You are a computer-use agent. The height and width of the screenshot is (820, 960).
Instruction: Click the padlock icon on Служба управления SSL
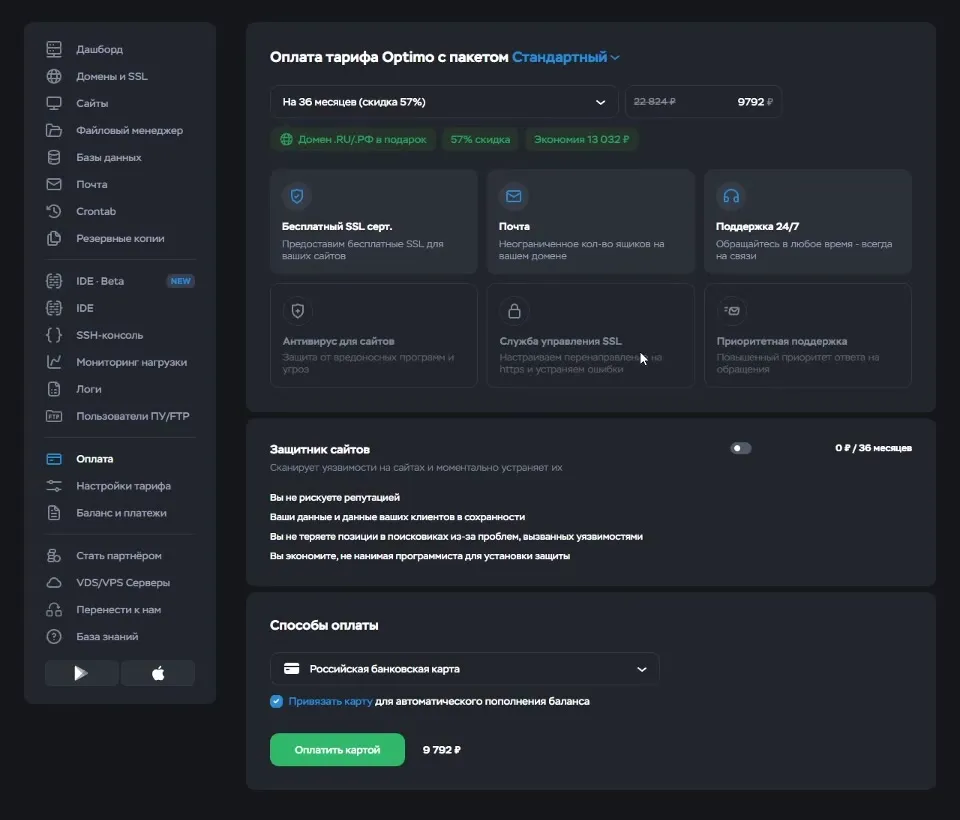[x=514, y=310]
